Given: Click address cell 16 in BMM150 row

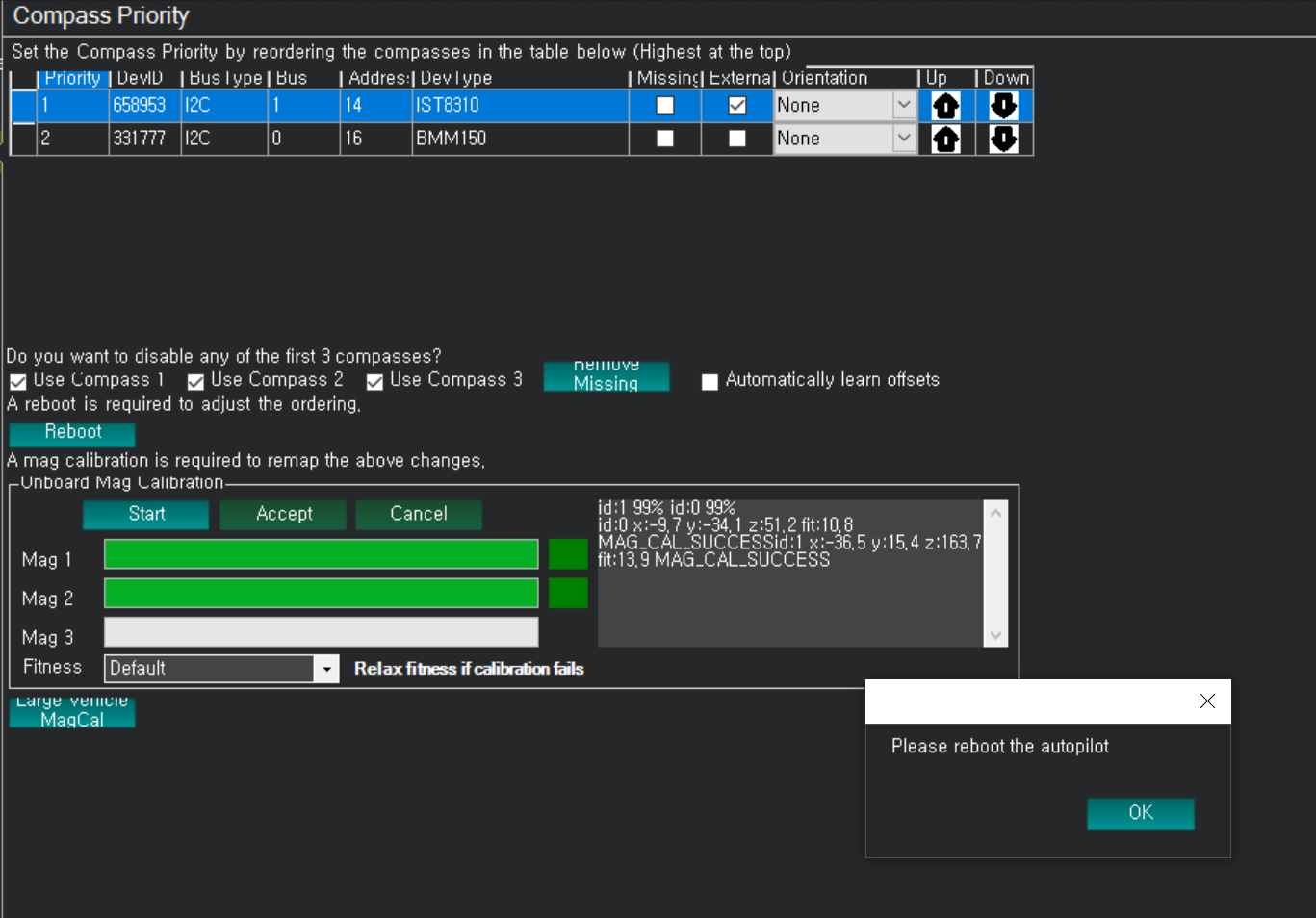Looking at the screenshot, I should tap(375, 139).
